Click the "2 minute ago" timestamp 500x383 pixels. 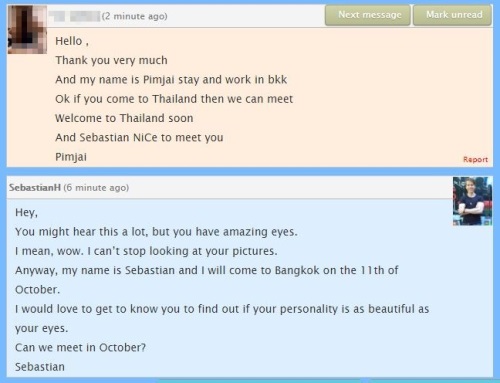point(135,16)
